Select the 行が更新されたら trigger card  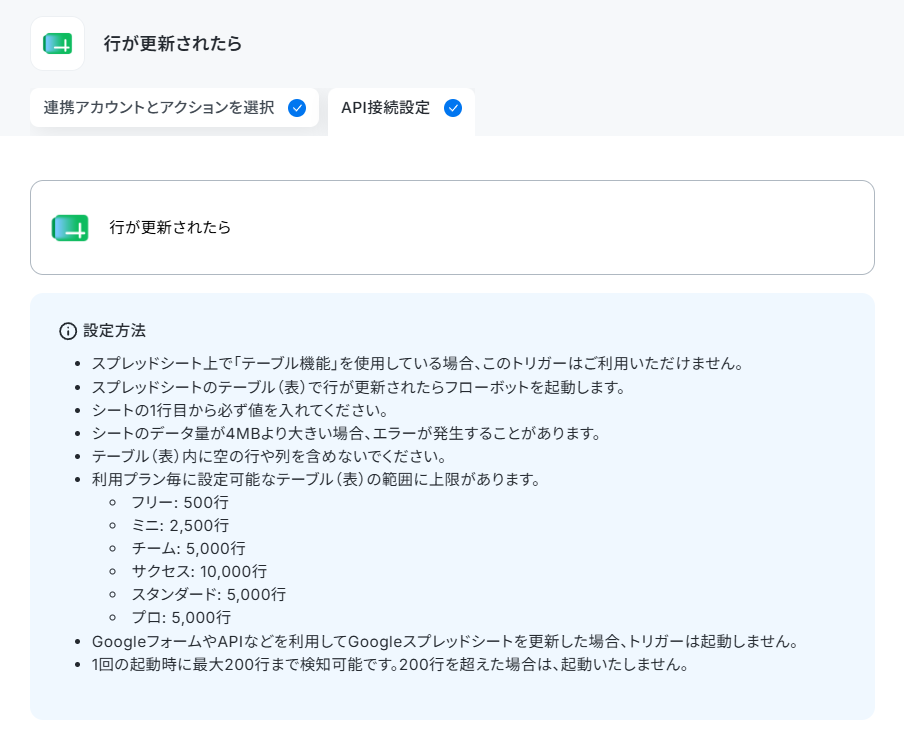click(x=452, y=228)
